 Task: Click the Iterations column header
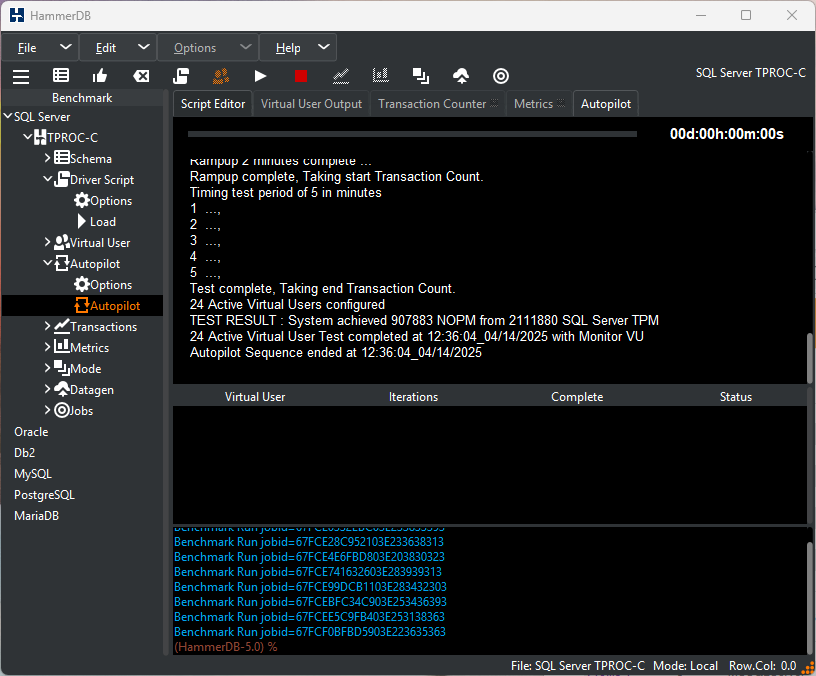413,397
